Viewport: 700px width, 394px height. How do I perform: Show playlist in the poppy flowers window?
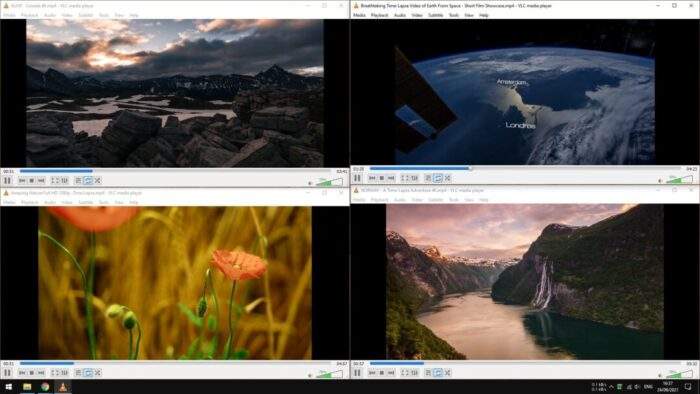coord(78,373)
